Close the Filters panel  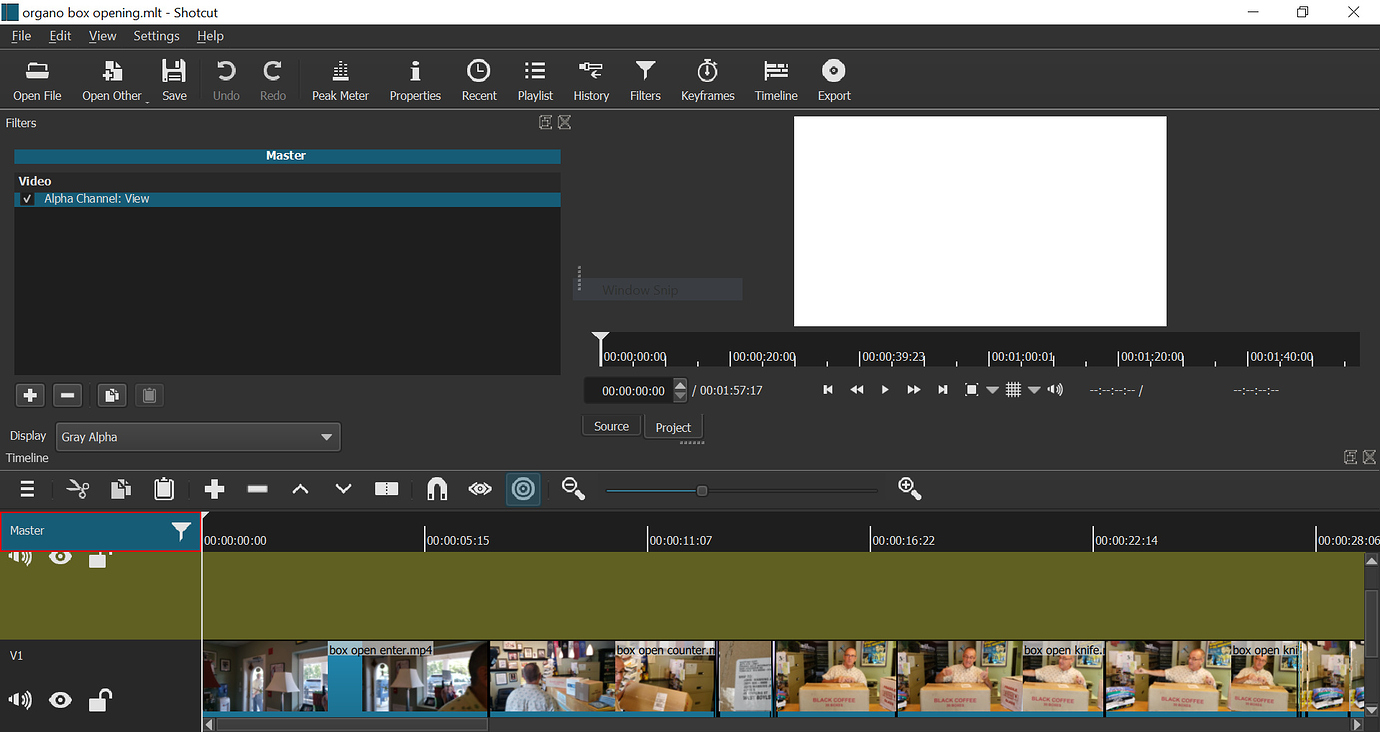click(564, 122)
